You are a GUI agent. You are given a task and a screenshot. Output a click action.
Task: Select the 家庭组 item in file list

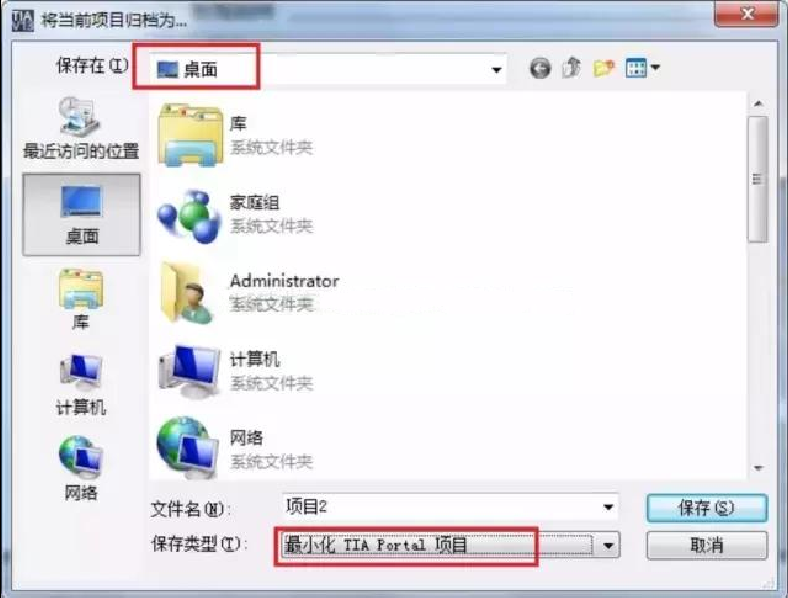(236, 215)
